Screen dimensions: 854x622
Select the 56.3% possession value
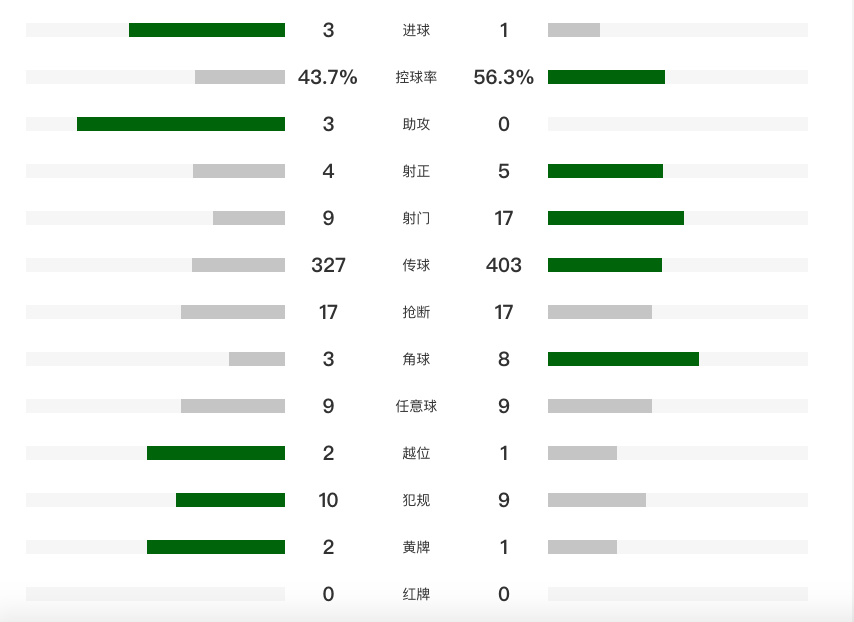[503, 77]
